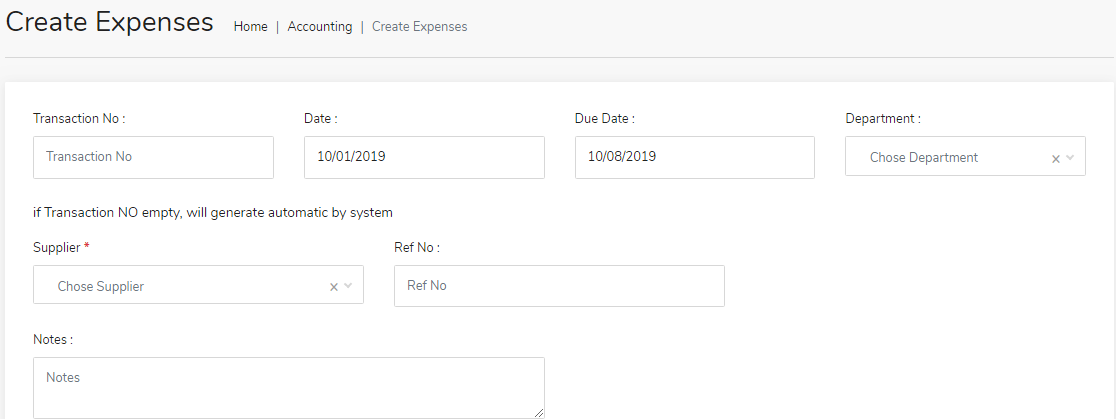Click the Create Expenses page heading

point(110,22)
